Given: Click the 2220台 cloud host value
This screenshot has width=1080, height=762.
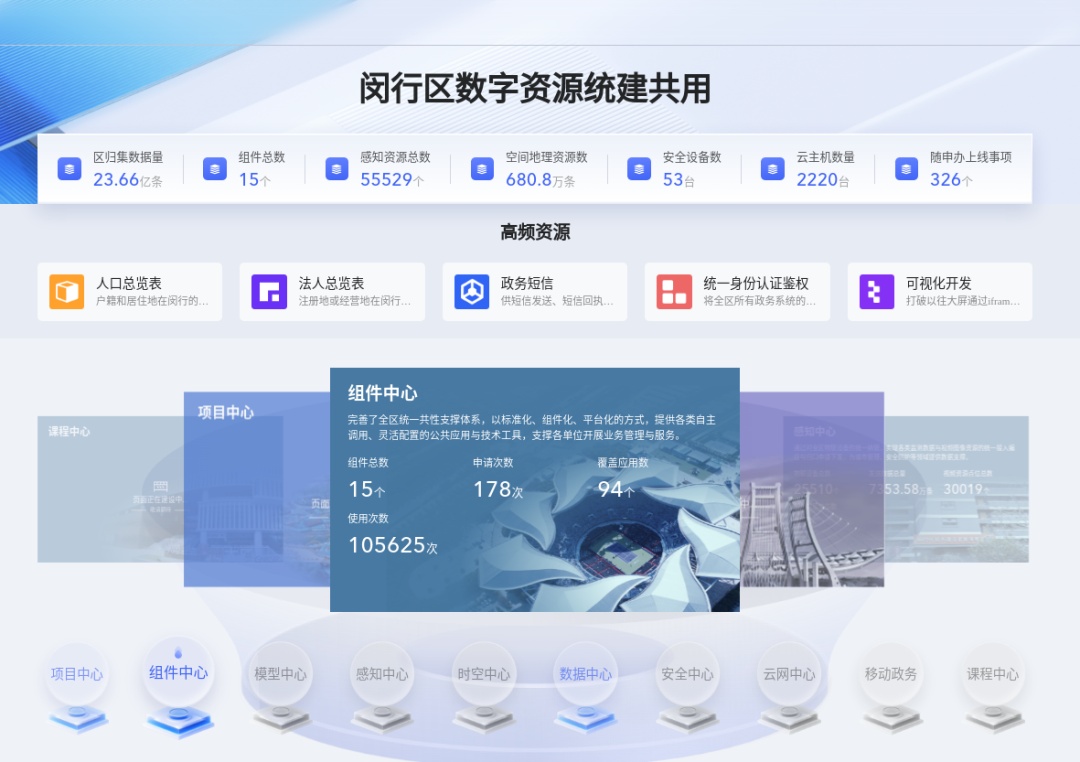Looking at the screenshot, I should pos(822,180).
